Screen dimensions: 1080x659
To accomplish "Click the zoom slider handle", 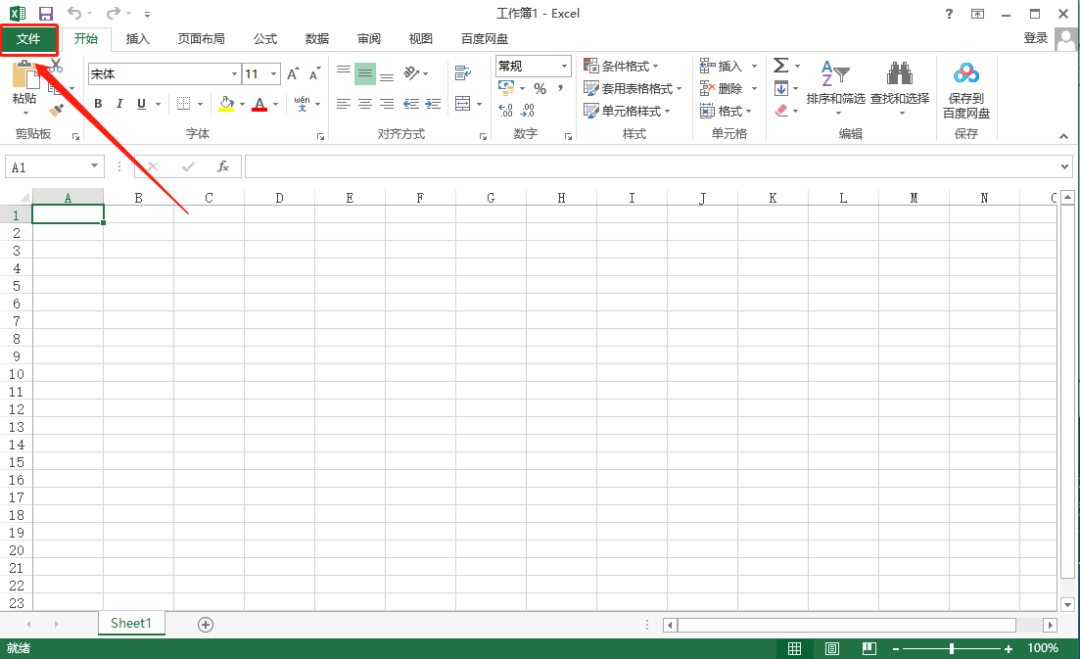I will click(x=951, y=649).
